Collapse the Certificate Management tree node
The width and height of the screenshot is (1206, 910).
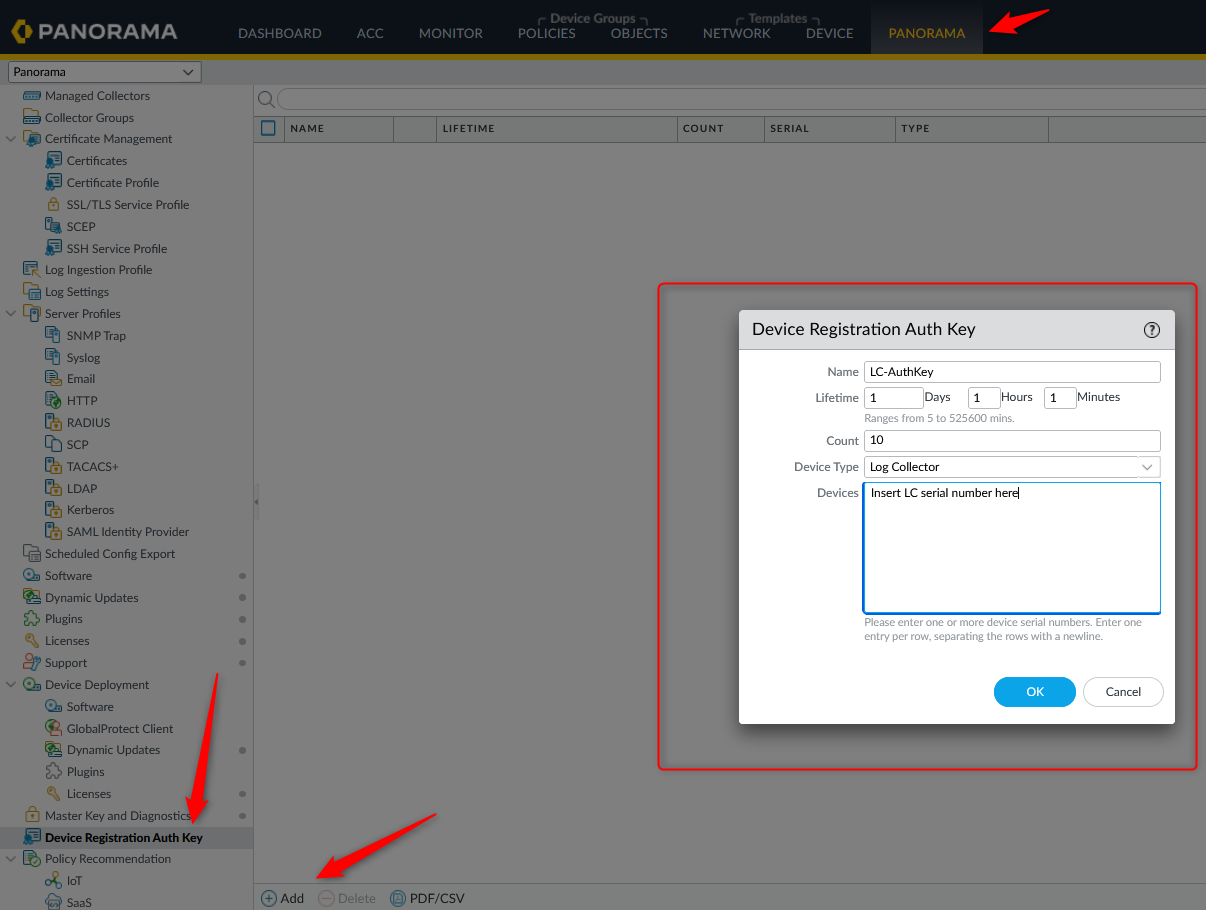coord(11,139)
